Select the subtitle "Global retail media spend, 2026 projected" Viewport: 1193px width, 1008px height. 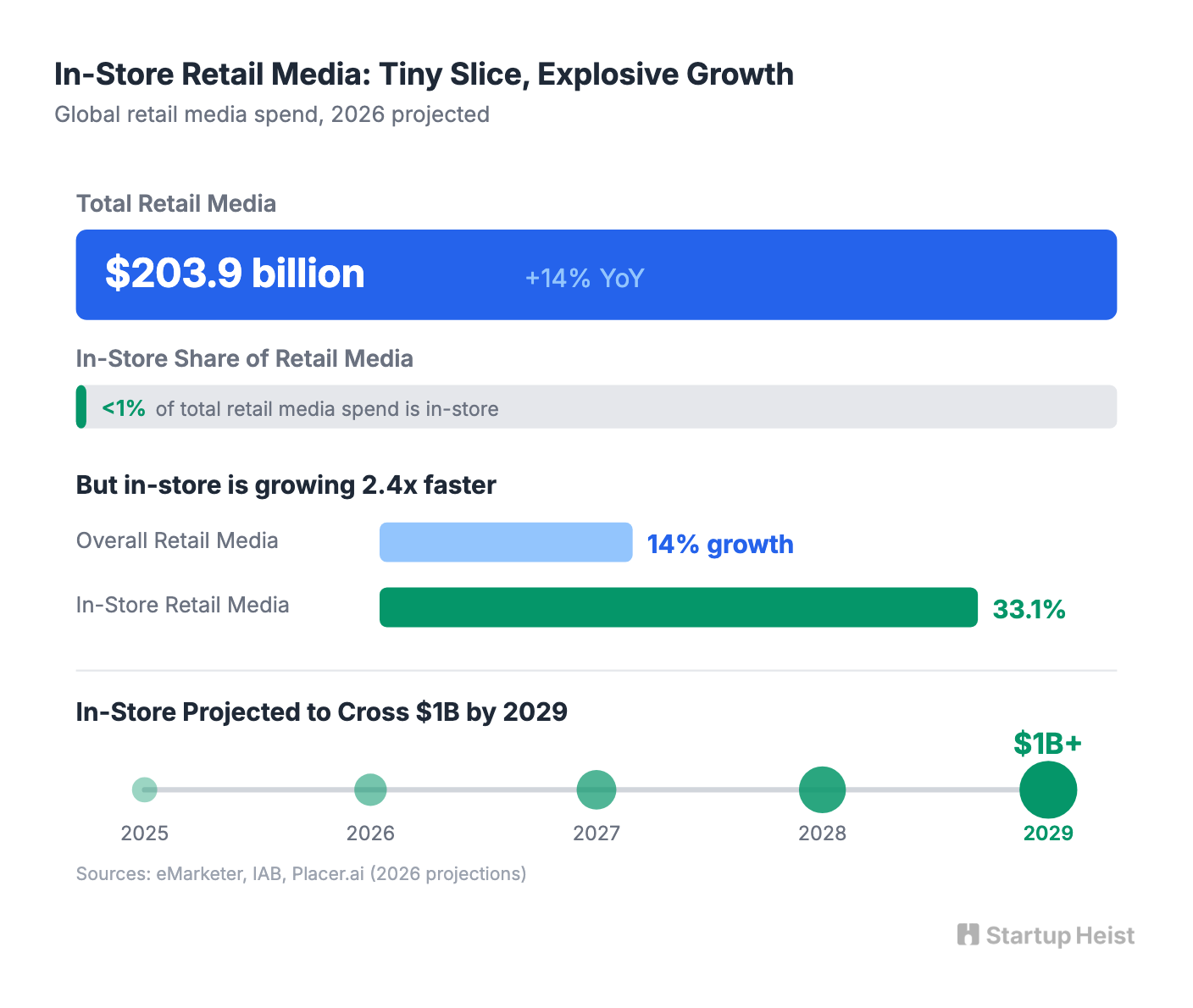click(x=272, y=114)
